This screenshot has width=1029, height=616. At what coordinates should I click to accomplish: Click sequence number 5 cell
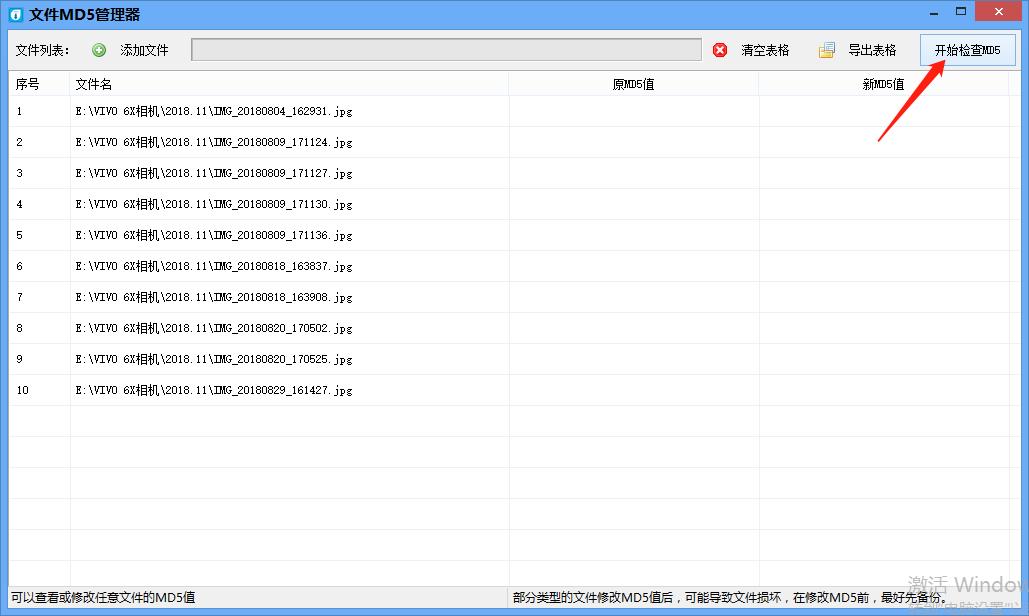[x=39, y=235]
